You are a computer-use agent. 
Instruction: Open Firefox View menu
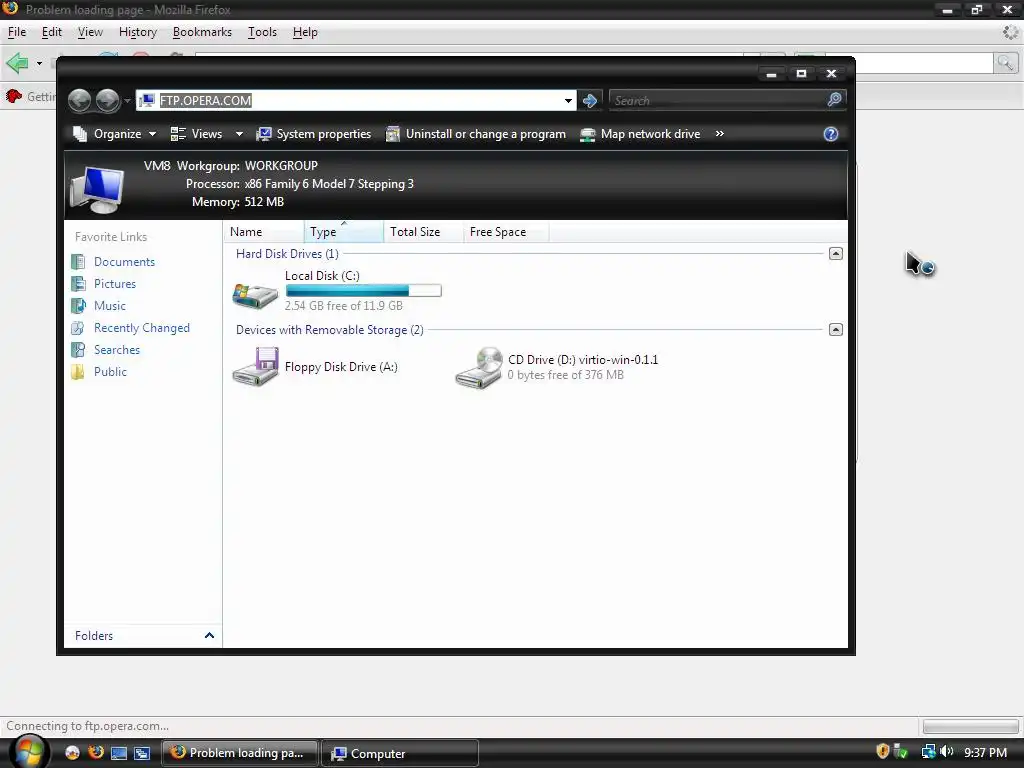(x=90, y=32)
